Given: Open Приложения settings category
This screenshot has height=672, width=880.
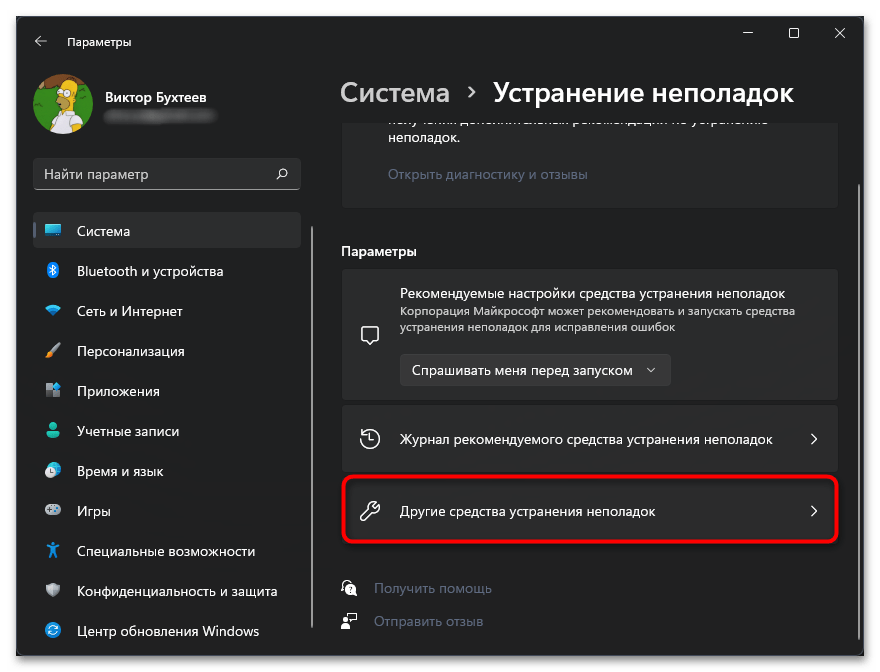Looking at the screenshot, I should (x=118, y=391).
